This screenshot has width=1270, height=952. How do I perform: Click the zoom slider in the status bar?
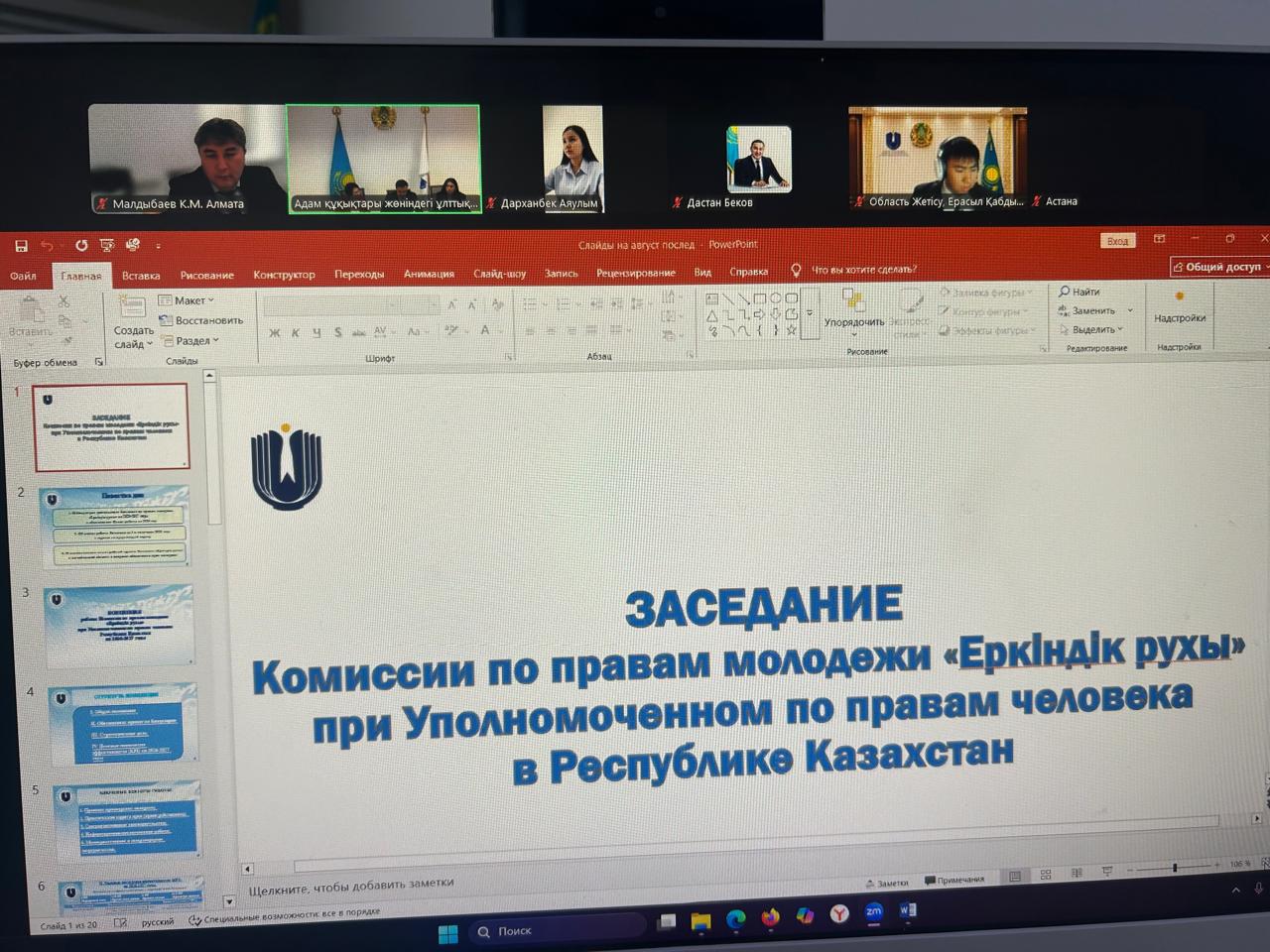[1175, 867]
